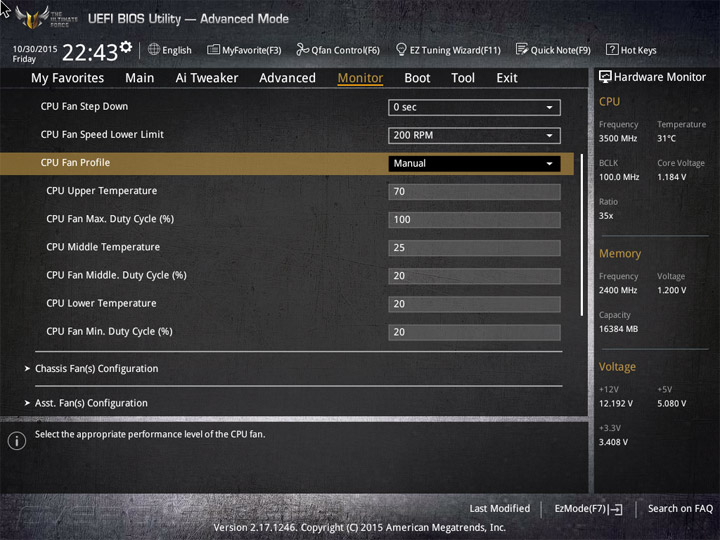Image resolution: width=720 pixels, height=540 pixels.
Task: Switch to the Main tab
Action: tap(140, 78)
